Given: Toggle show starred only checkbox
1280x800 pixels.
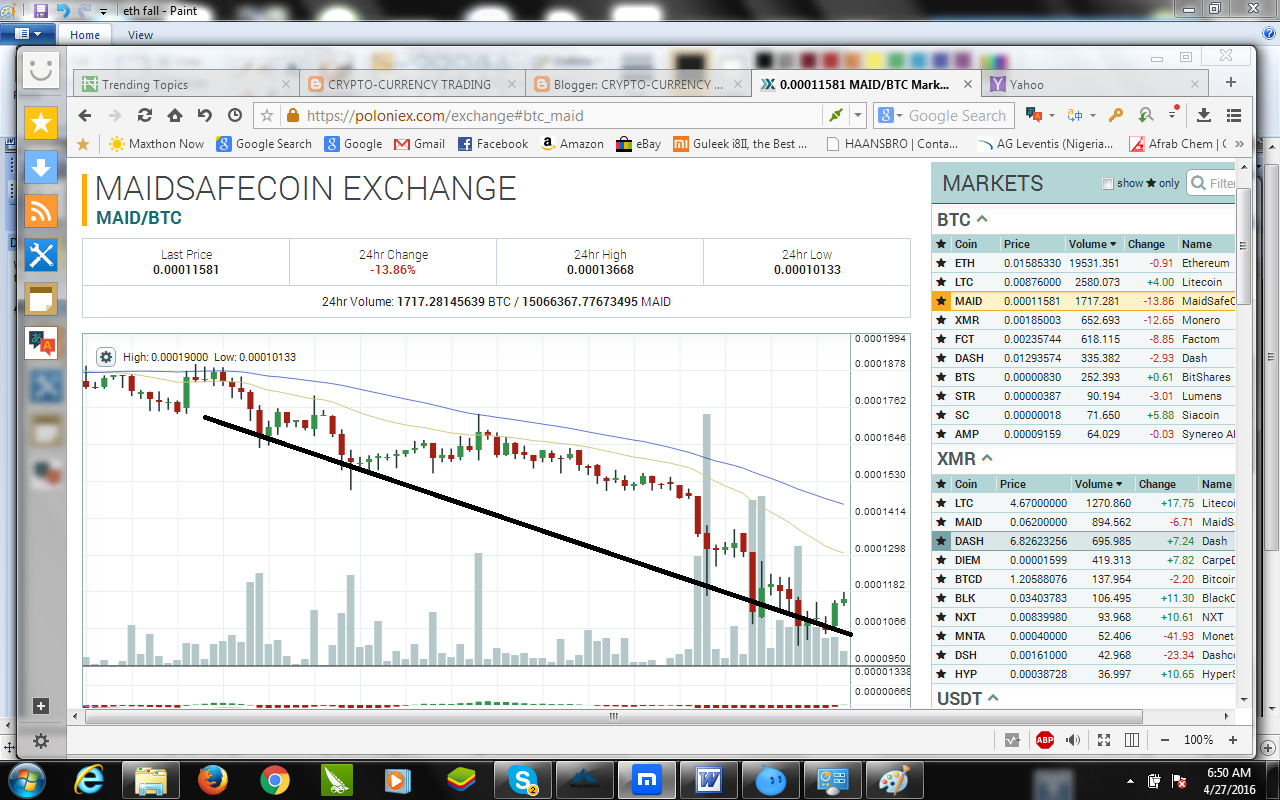Looking at the screenshot, I should (x=1107, y=183).
